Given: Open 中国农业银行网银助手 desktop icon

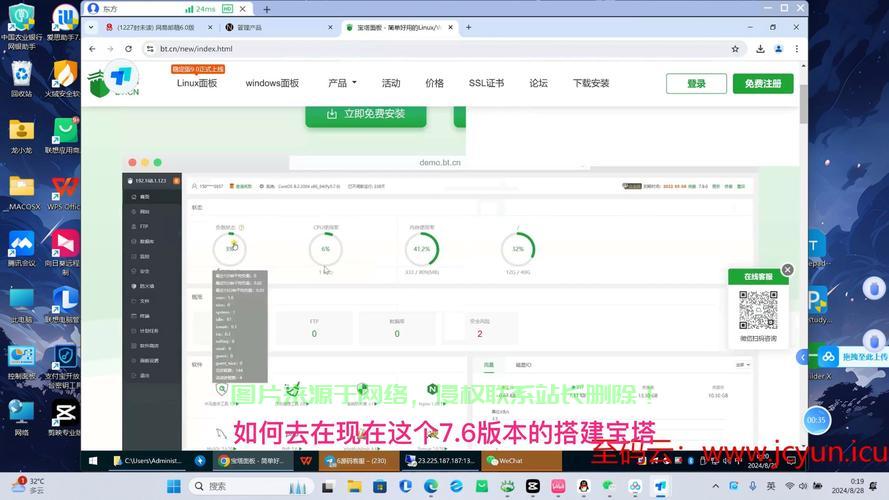Looking at the screenshot, I should coord(22,26).
